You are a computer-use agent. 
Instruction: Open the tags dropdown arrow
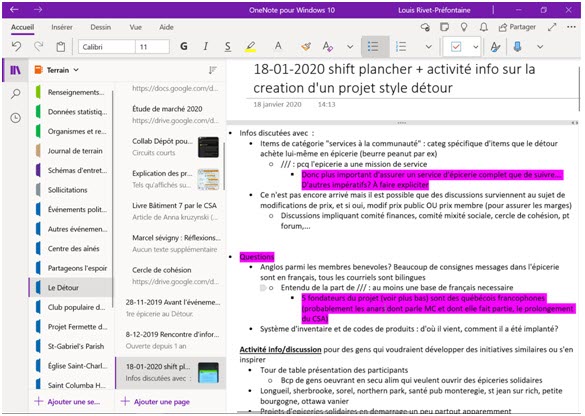(x=476, y=47)
